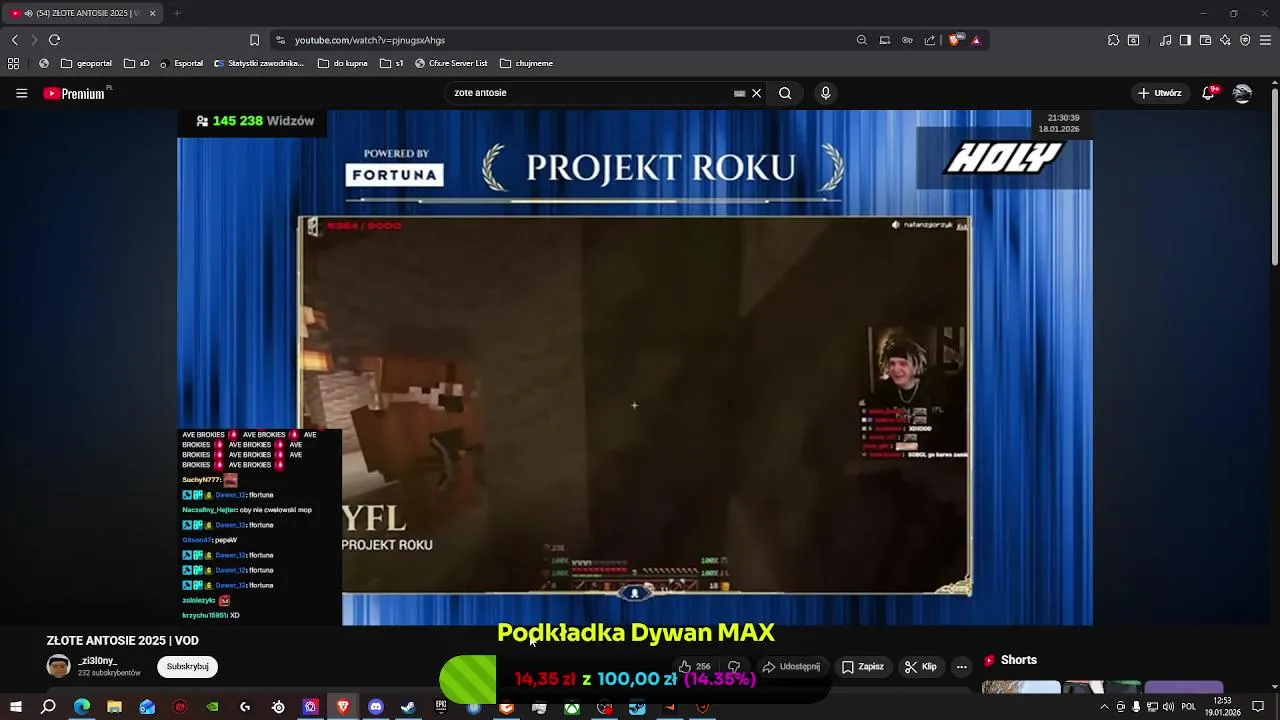Expand the s1 bookmark folder
Viewport: 1280px width, 720px height.
[391, 63]
